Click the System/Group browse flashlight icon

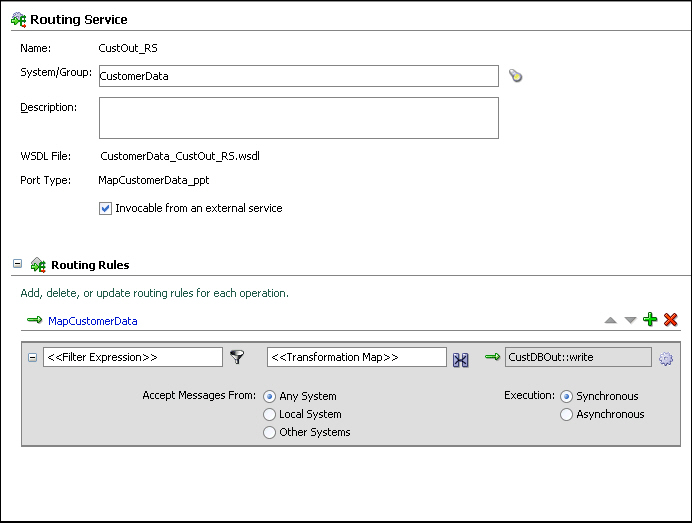click(x=515, y=76)
